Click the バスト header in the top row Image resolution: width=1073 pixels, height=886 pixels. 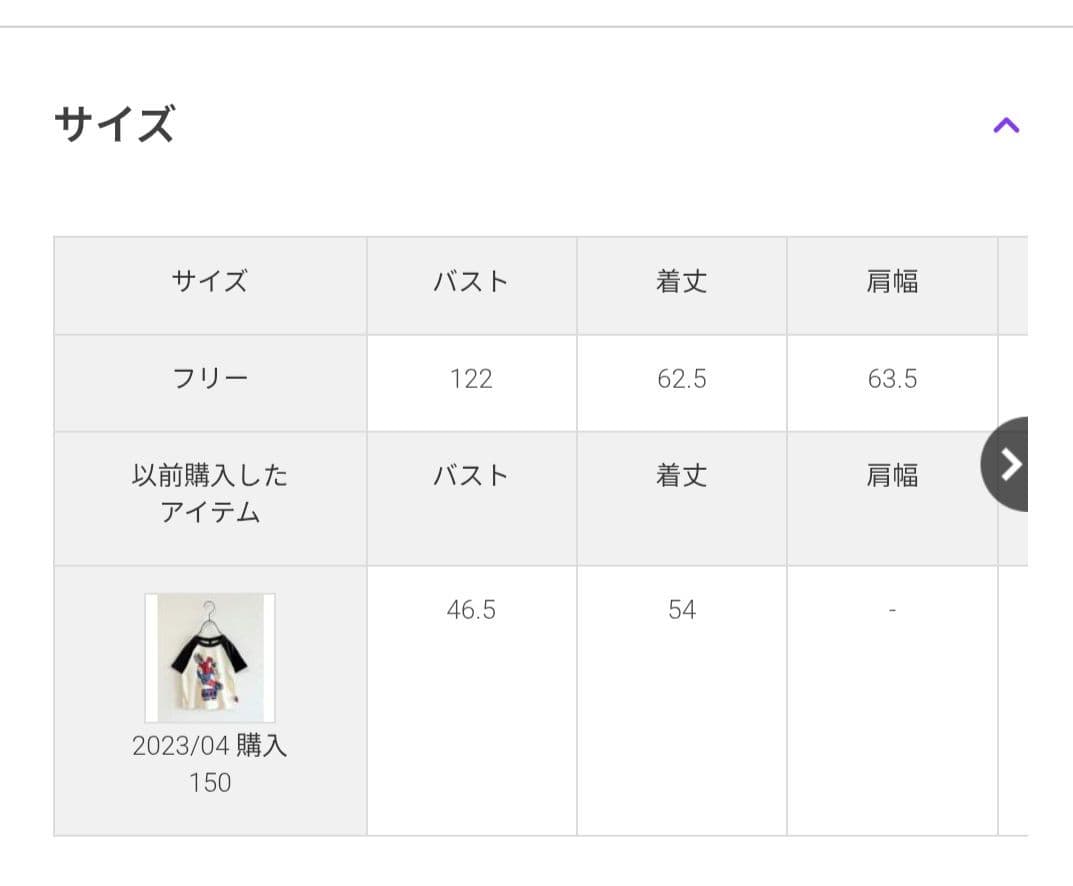(471, 282)
